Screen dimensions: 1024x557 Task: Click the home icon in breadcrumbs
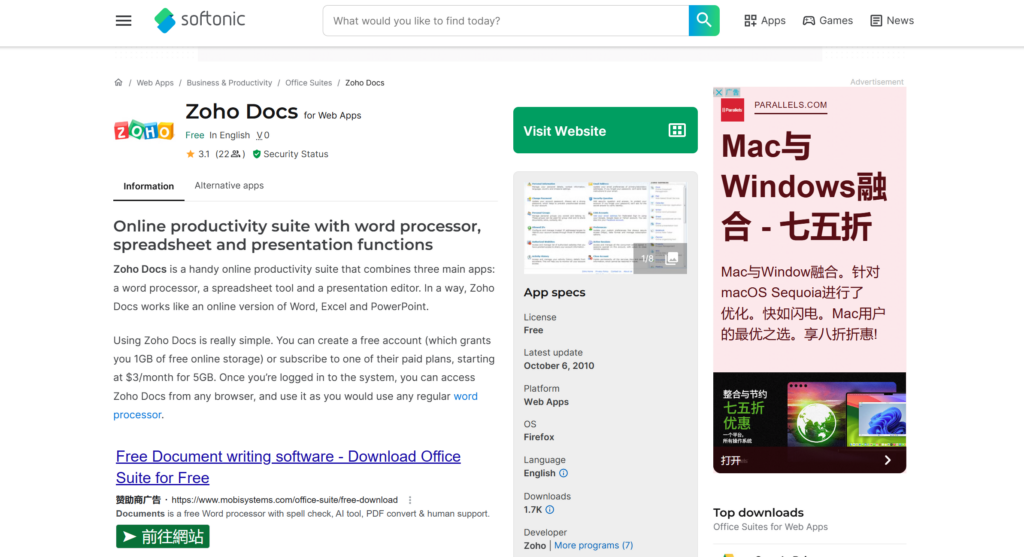118,83
